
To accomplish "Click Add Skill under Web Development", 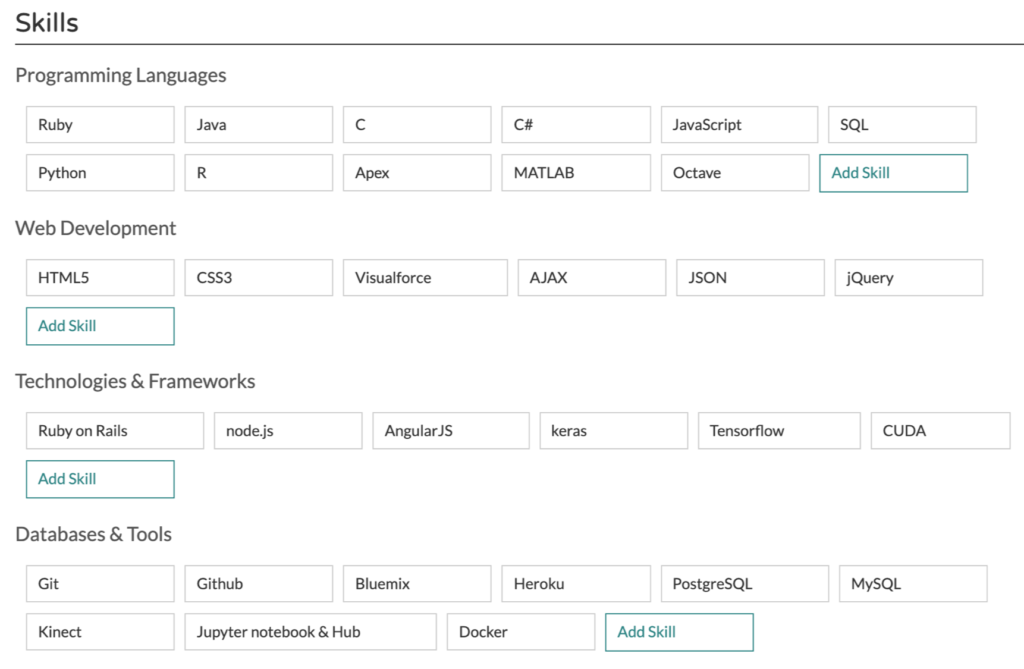I will point(100,326).
